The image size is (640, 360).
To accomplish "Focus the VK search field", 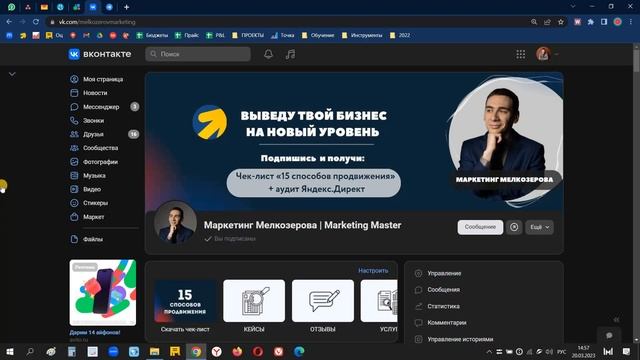I will pyautogui.click(x=198, y=54).
